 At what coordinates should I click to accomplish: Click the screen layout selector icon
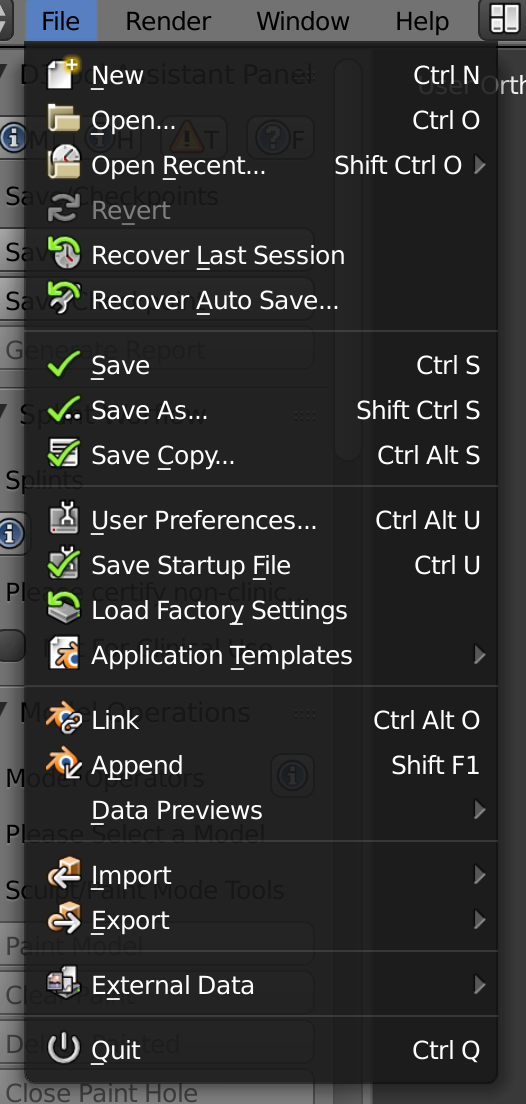tap(503, 20)
